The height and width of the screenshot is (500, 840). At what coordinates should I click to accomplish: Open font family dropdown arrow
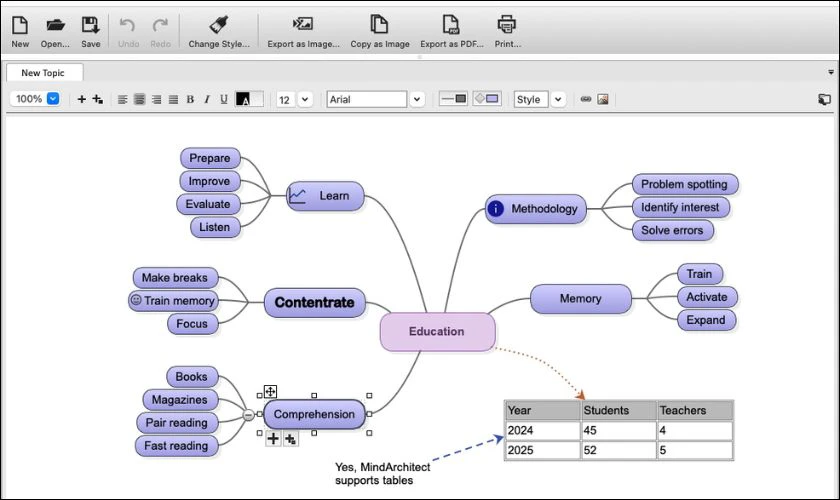tap(417, 99)
